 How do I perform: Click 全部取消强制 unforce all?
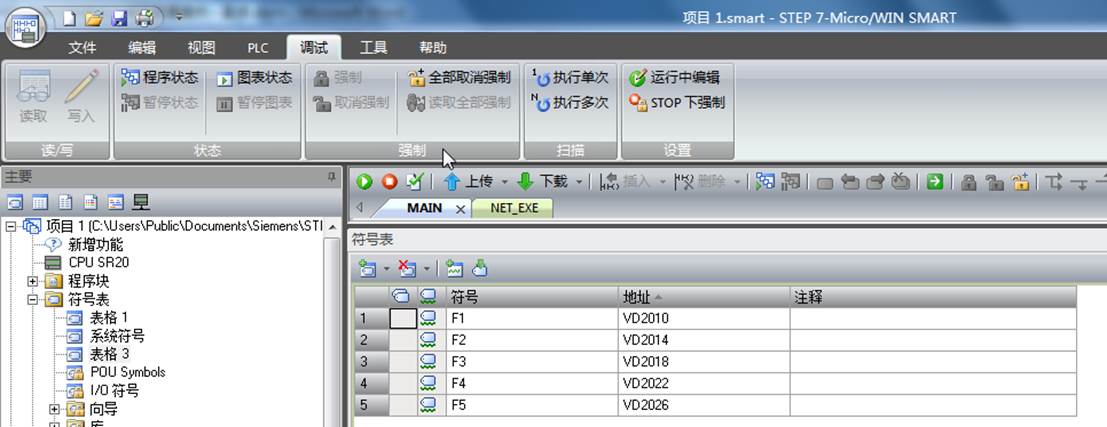pos(460,78)
